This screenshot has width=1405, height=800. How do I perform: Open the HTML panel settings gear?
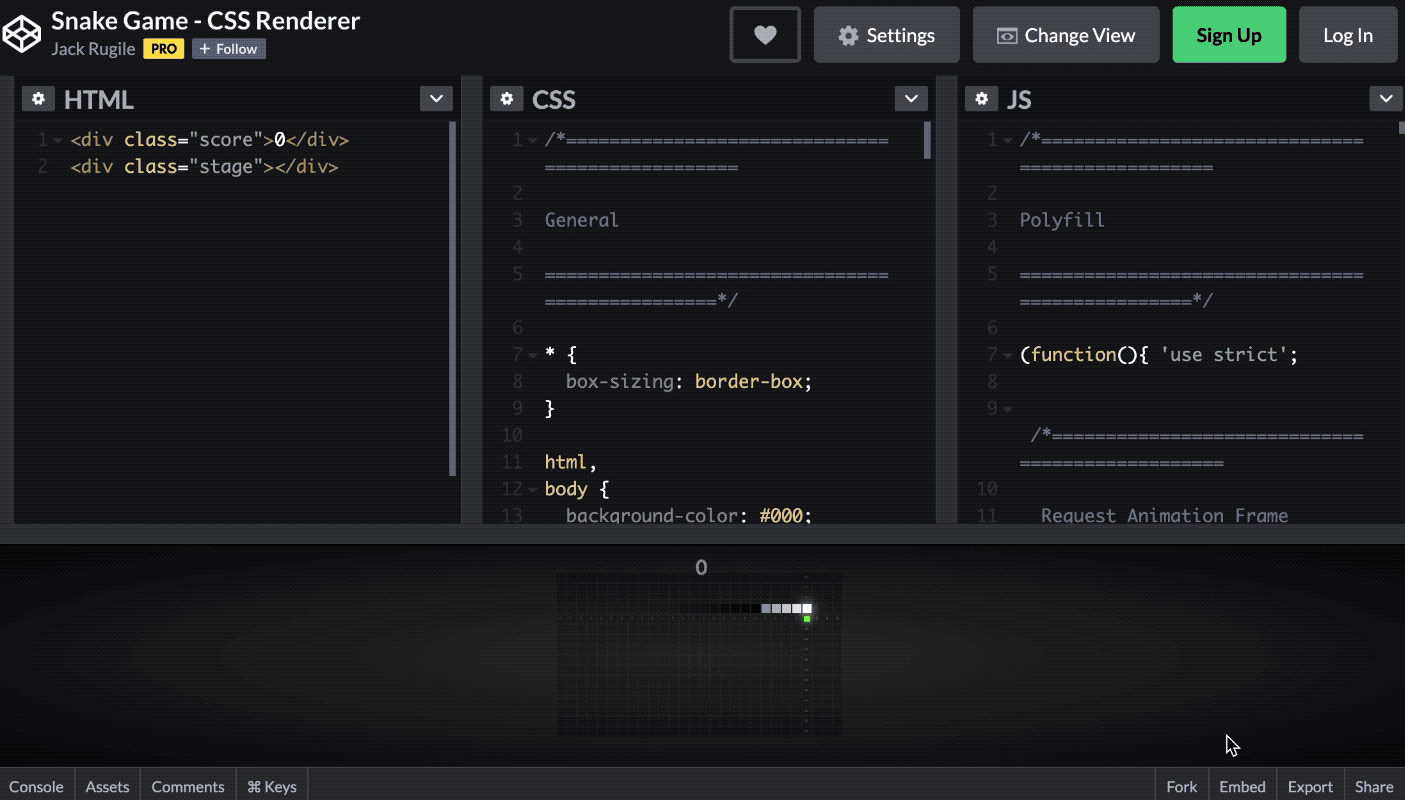(38, 98)
